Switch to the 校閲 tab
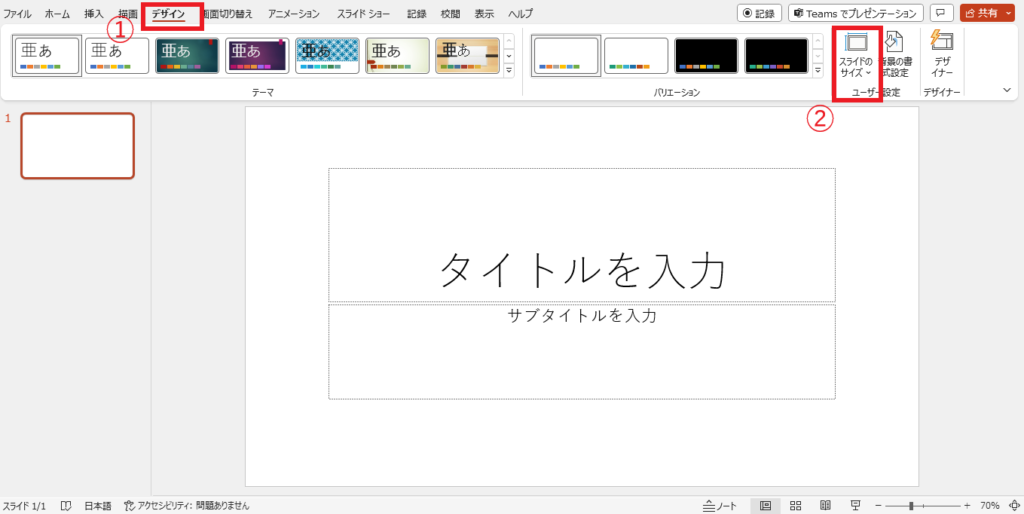 [x=451, y=14]
